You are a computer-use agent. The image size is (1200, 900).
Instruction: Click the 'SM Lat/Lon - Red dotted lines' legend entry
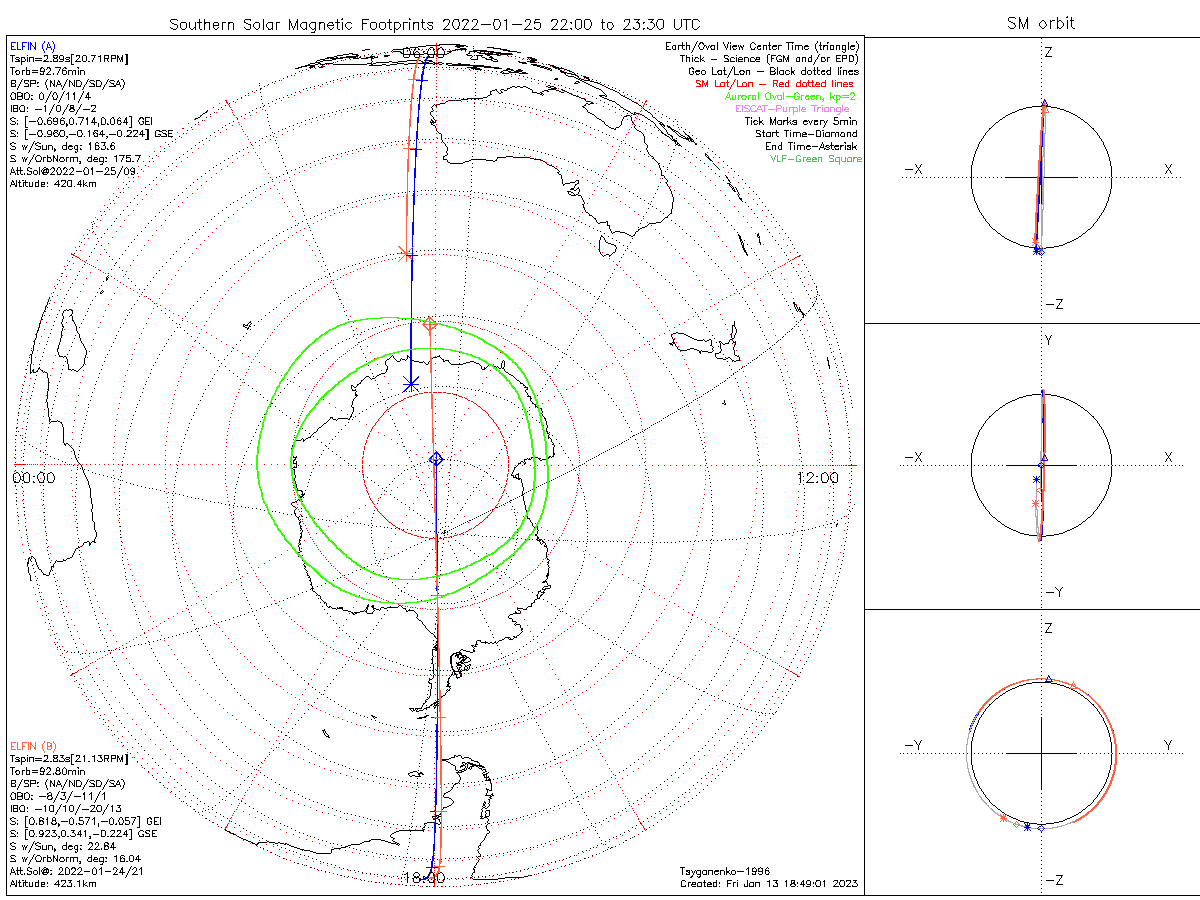point(775,84)
